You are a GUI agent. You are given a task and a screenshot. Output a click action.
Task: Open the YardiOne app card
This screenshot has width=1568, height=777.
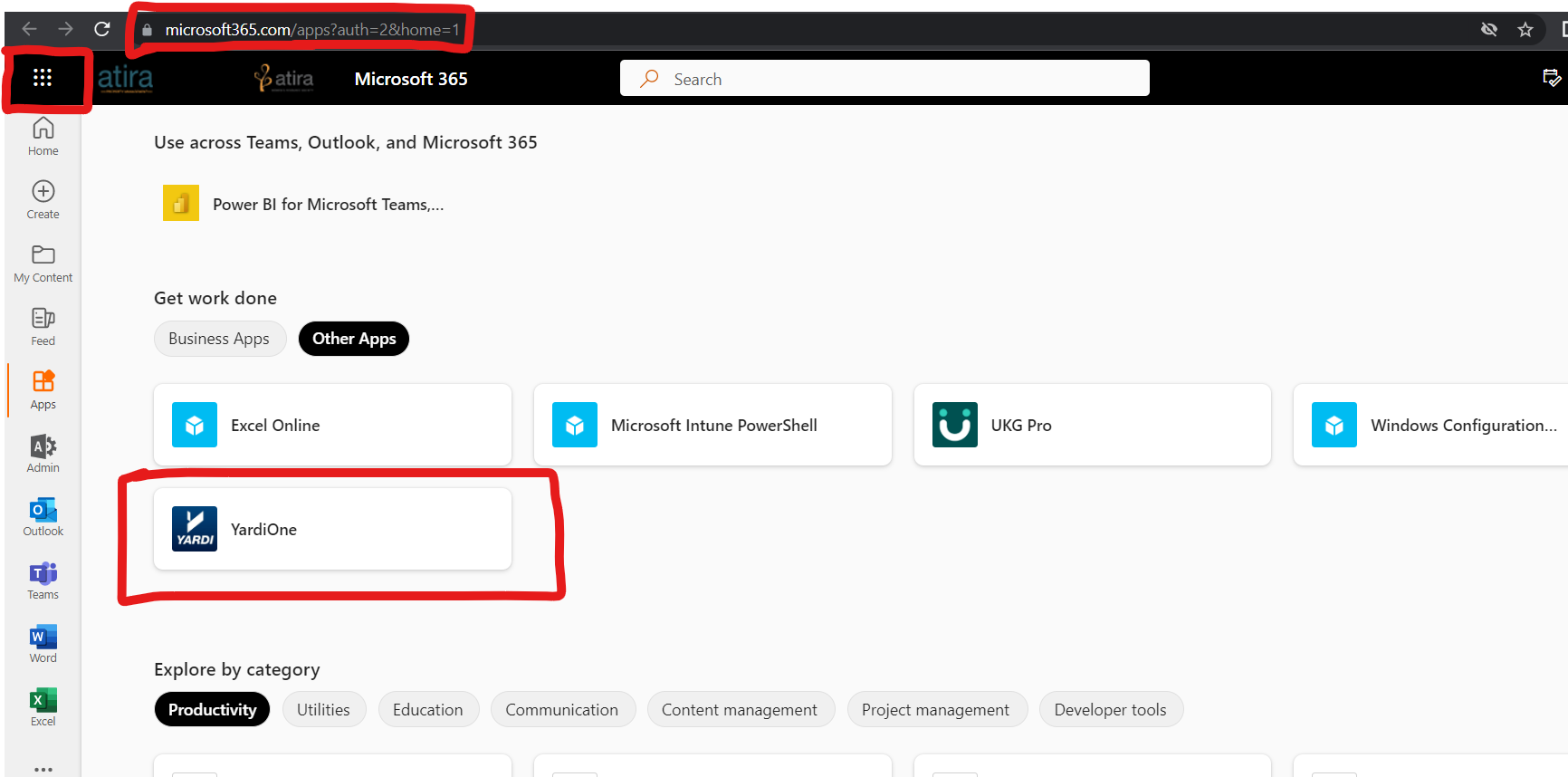click(x=332, y=529)
